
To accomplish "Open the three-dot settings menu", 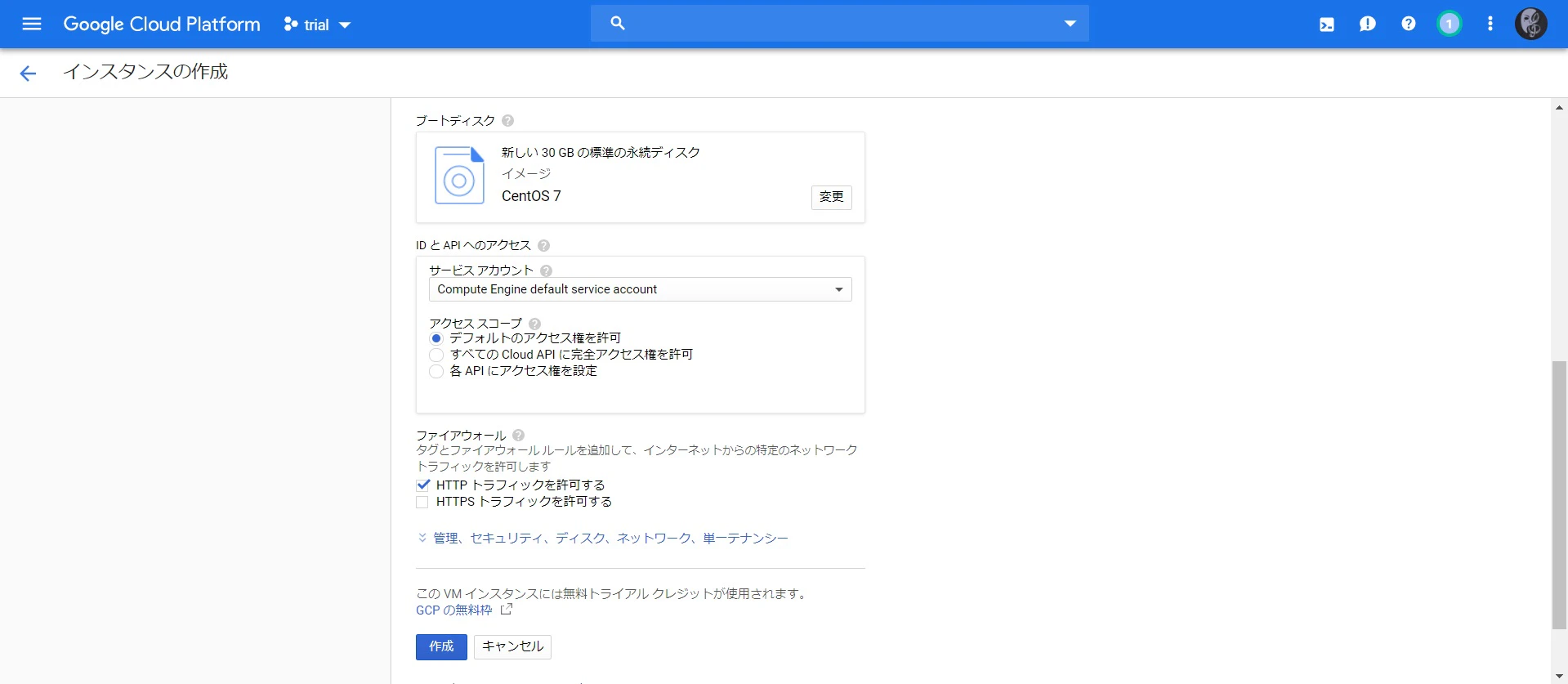I will 1490,24.
